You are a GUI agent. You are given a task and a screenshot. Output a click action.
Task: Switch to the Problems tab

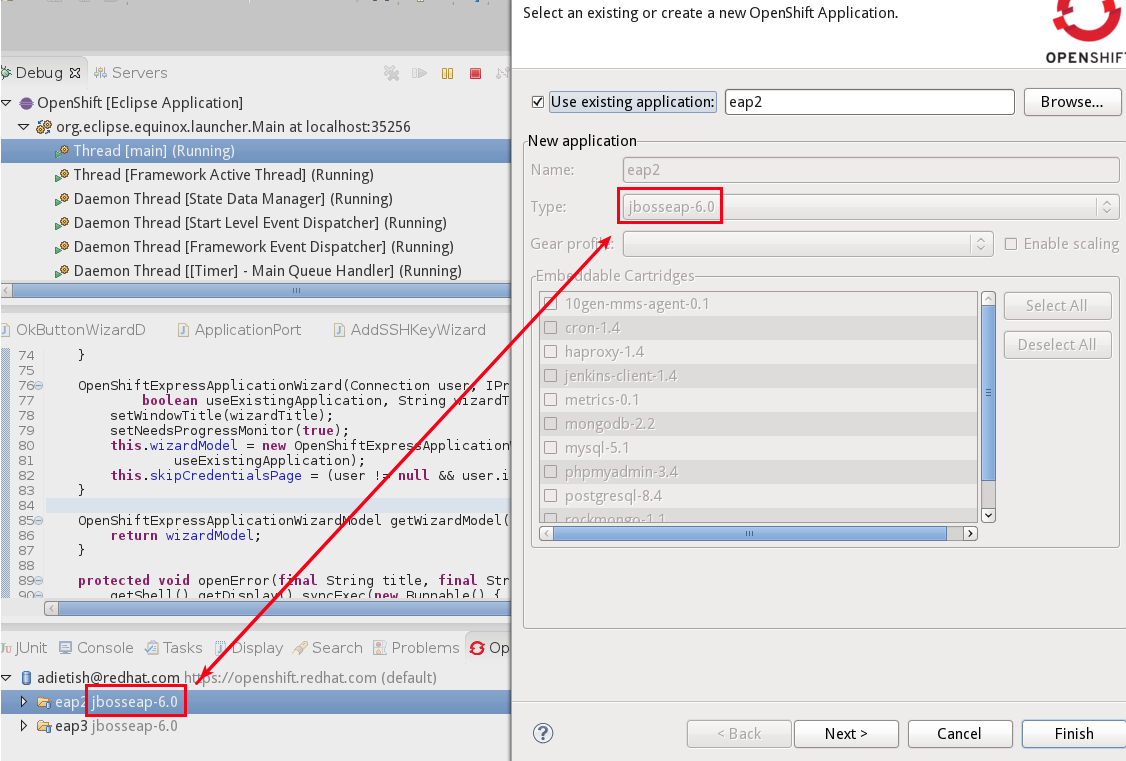tap(417, 648)
